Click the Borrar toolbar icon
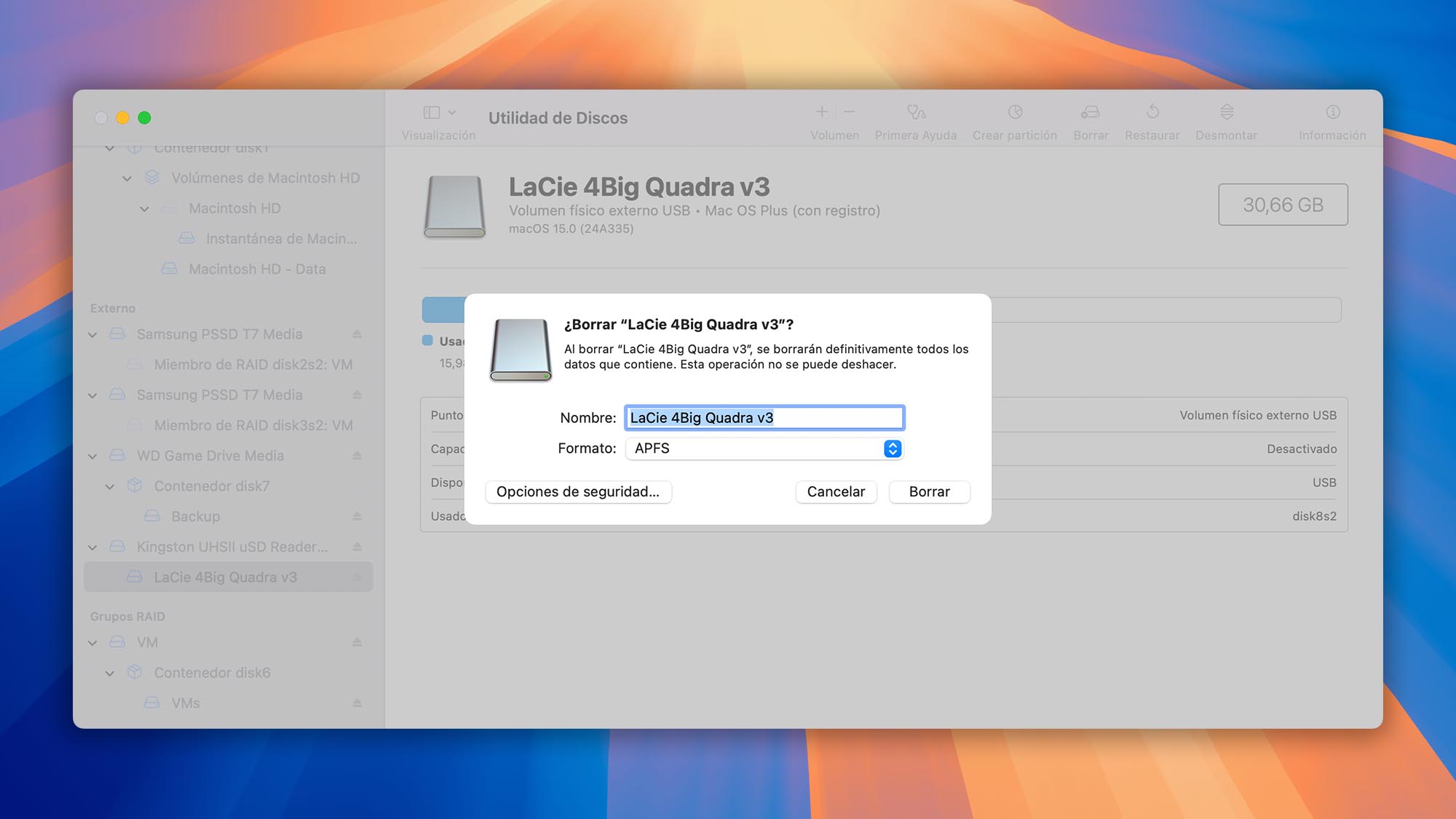This screenshot has height=819, width=1456. click(1091, 112)
